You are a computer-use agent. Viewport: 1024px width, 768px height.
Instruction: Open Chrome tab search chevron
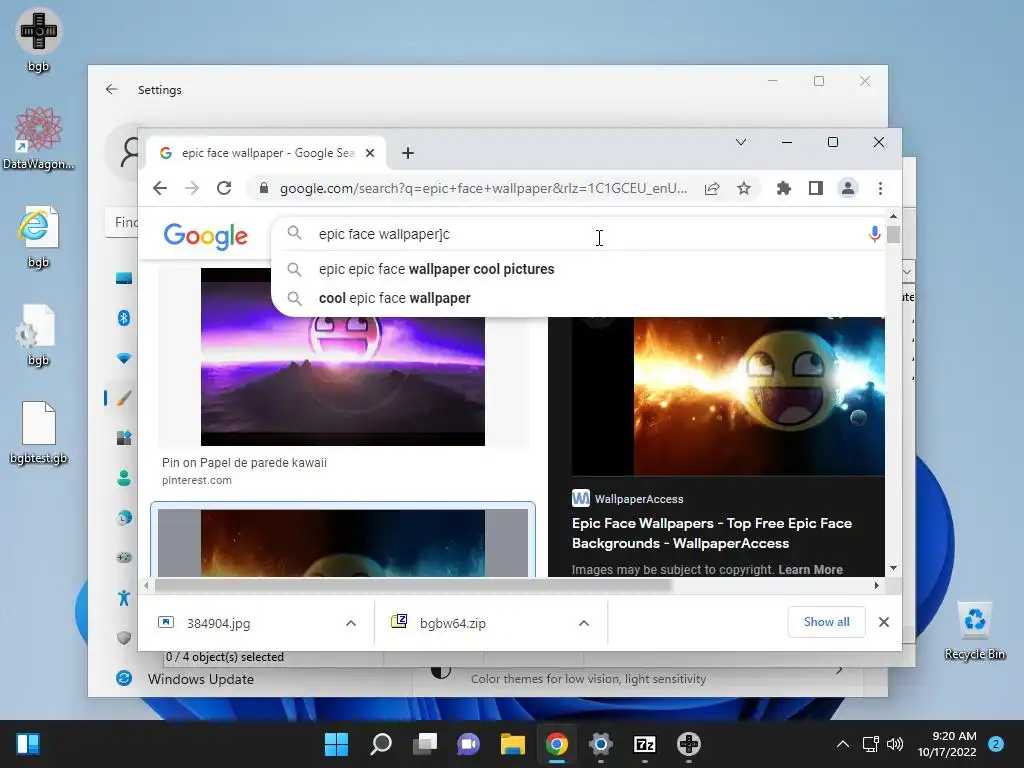(741, 142)
